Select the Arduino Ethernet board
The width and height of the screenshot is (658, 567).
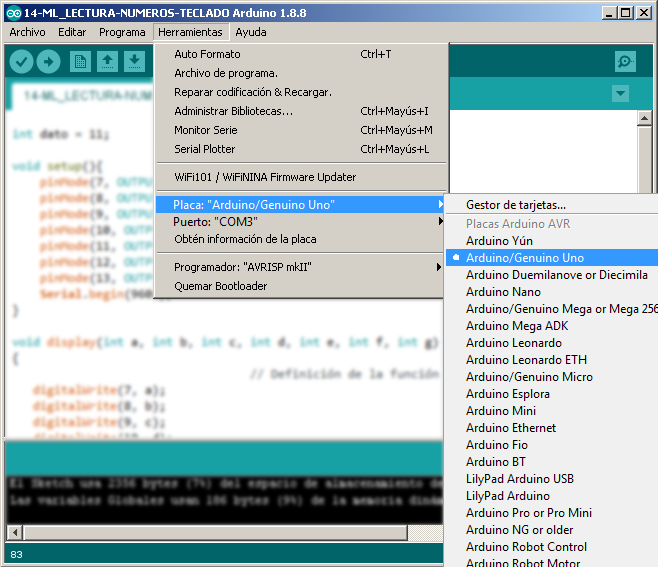(551, 428)
